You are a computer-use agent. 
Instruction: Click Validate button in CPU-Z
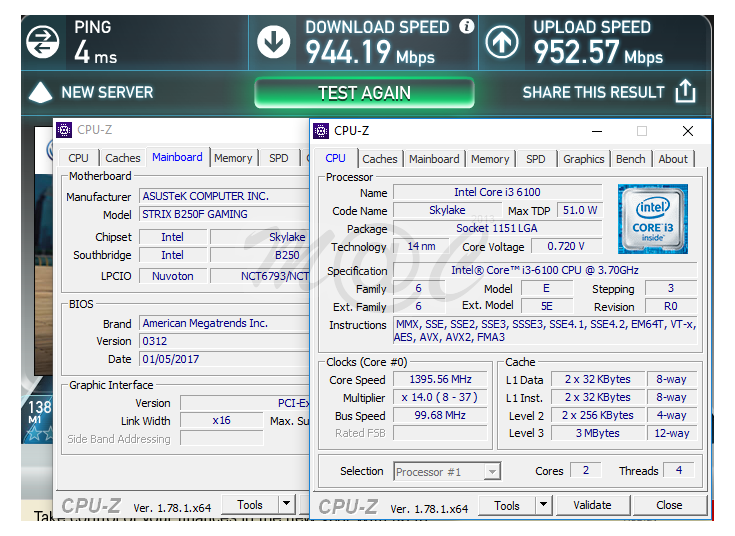point(592,505)
